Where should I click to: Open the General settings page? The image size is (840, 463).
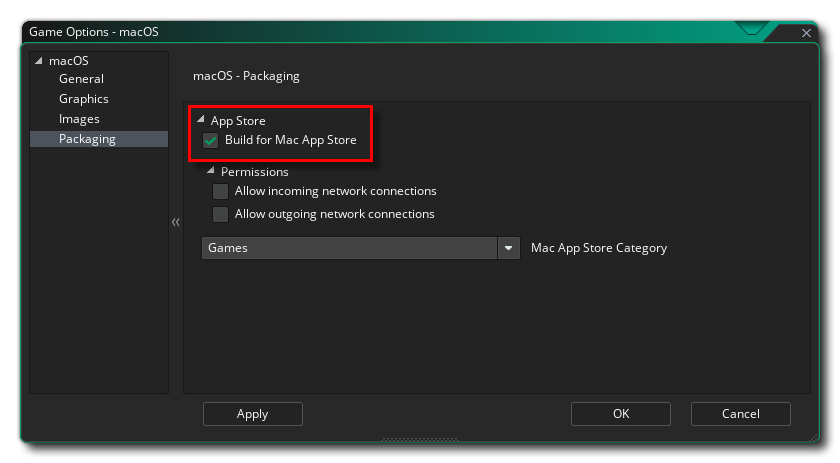click(x=81, y=79)
